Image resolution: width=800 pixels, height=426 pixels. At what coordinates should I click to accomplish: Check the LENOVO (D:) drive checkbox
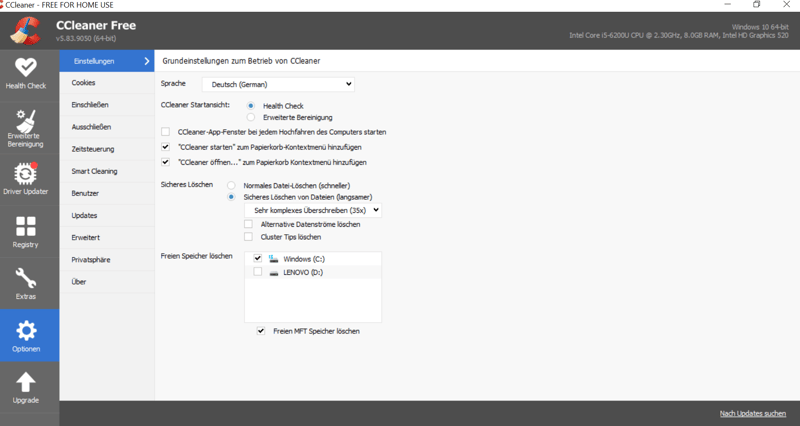click(258, 272)
